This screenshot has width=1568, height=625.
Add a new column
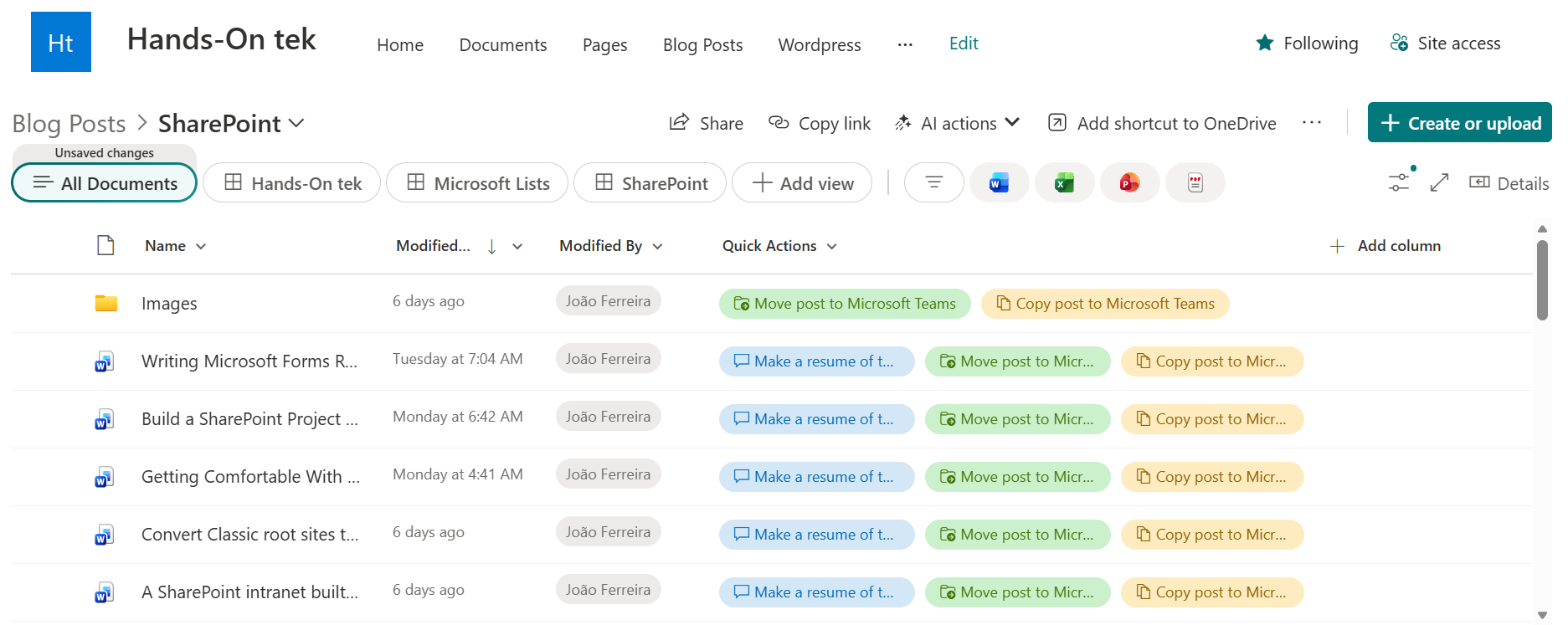(1385, 246)
